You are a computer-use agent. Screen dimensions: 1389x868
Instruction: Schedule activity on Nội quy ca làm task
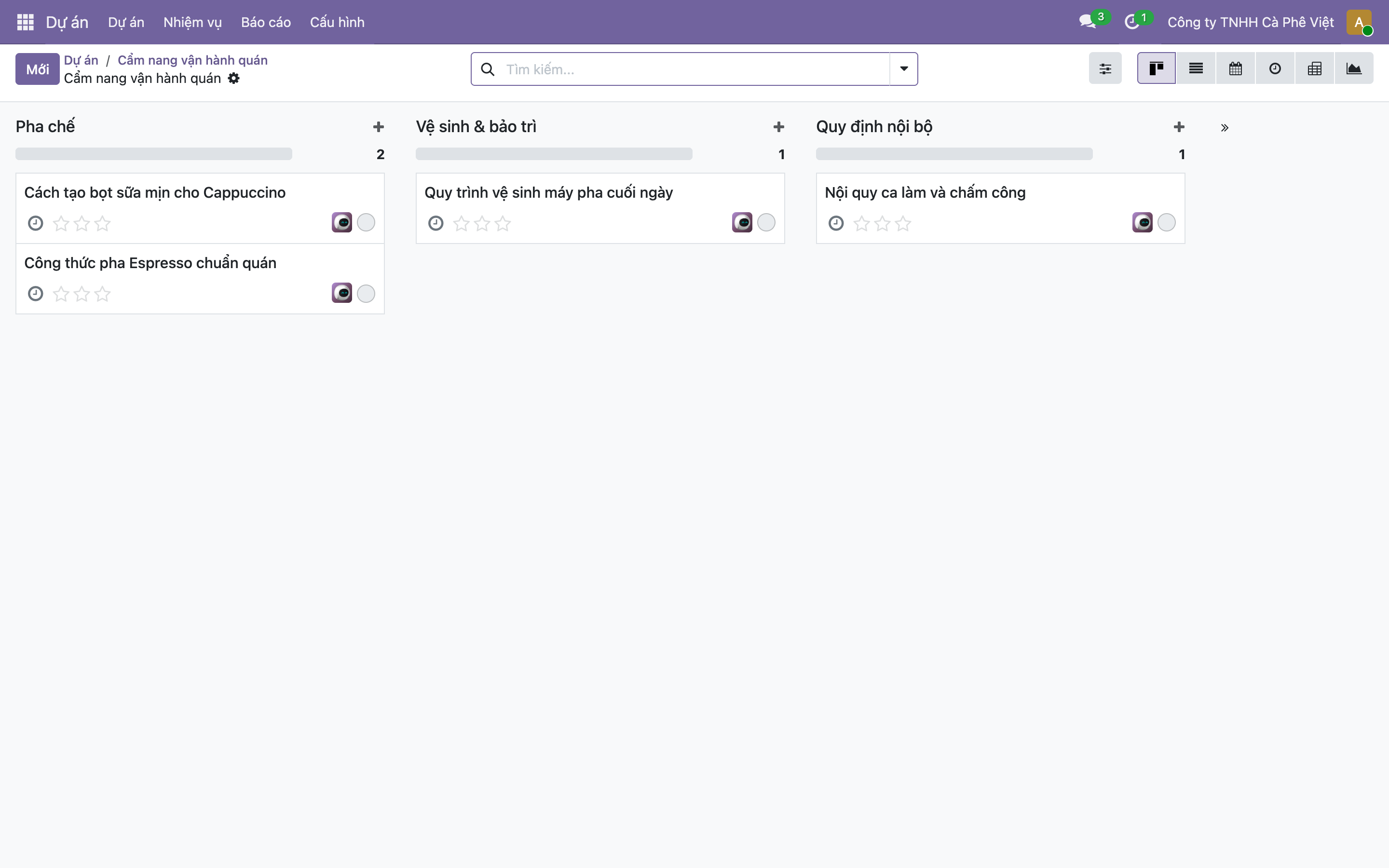coord(836,223)
